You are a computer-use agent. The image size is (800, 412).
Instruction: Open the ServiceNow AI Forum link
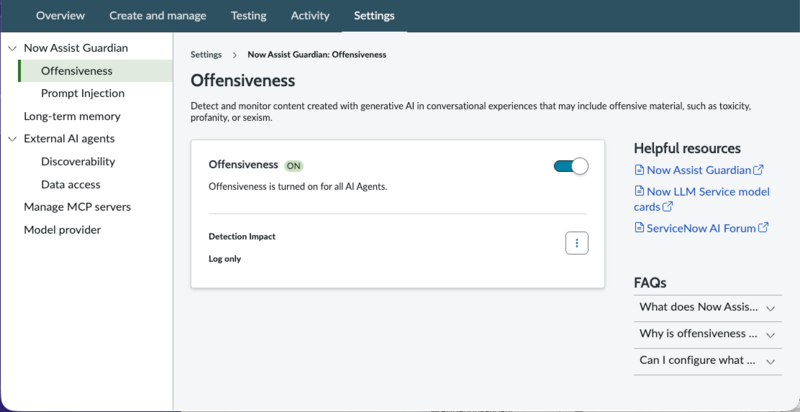click(701, 228)
